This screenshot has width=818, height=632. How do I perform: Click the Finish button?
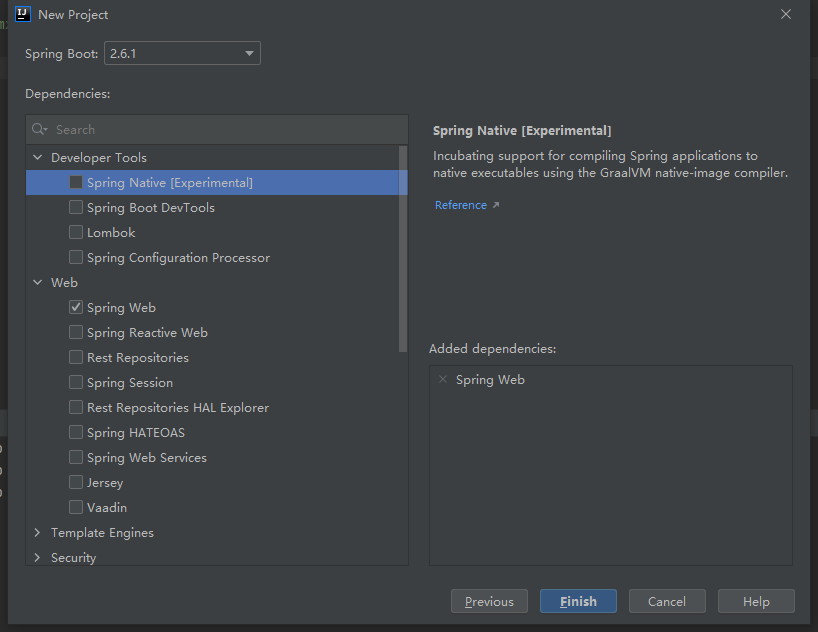(578, 601)
